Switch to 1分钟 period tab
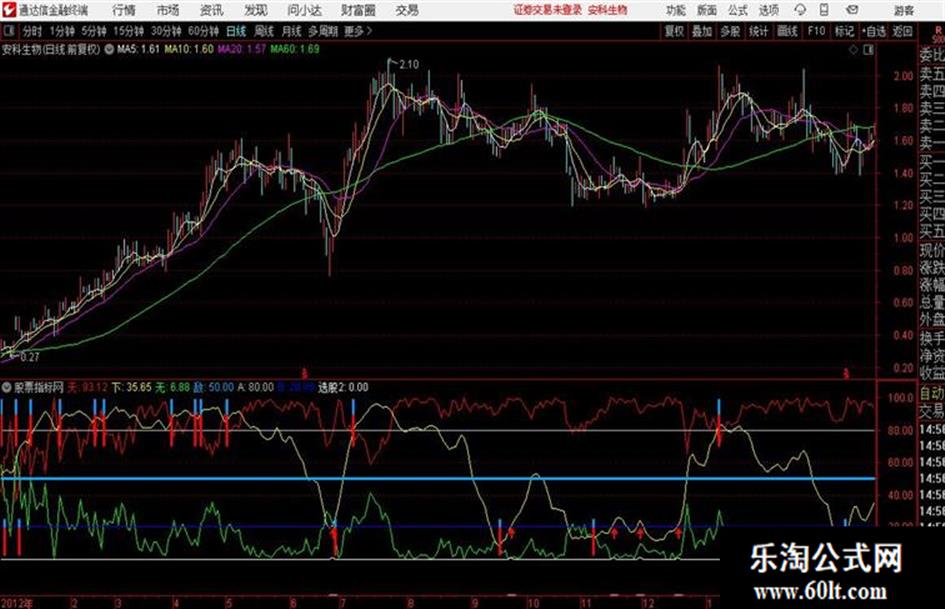This screenshot has width=945, height=609. point(62,31)
